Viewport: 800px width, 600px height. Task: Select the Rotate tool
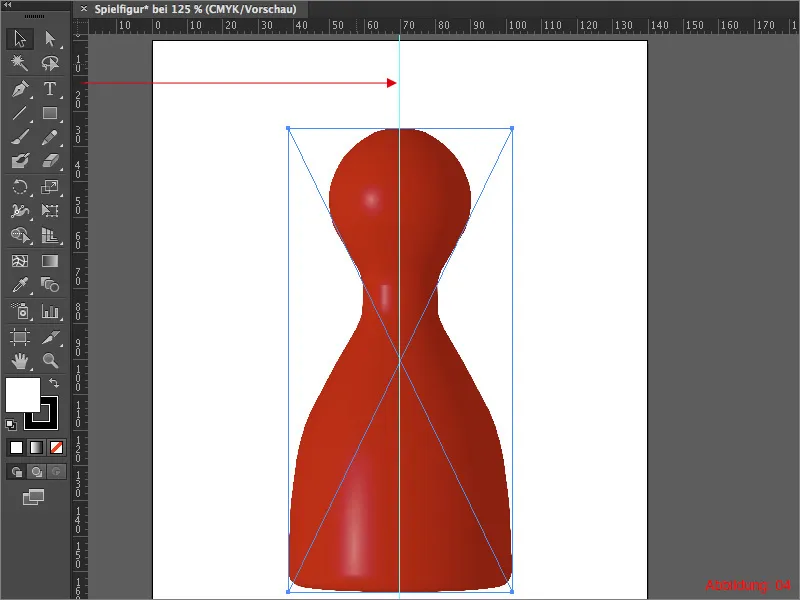(x=20, y=187)
